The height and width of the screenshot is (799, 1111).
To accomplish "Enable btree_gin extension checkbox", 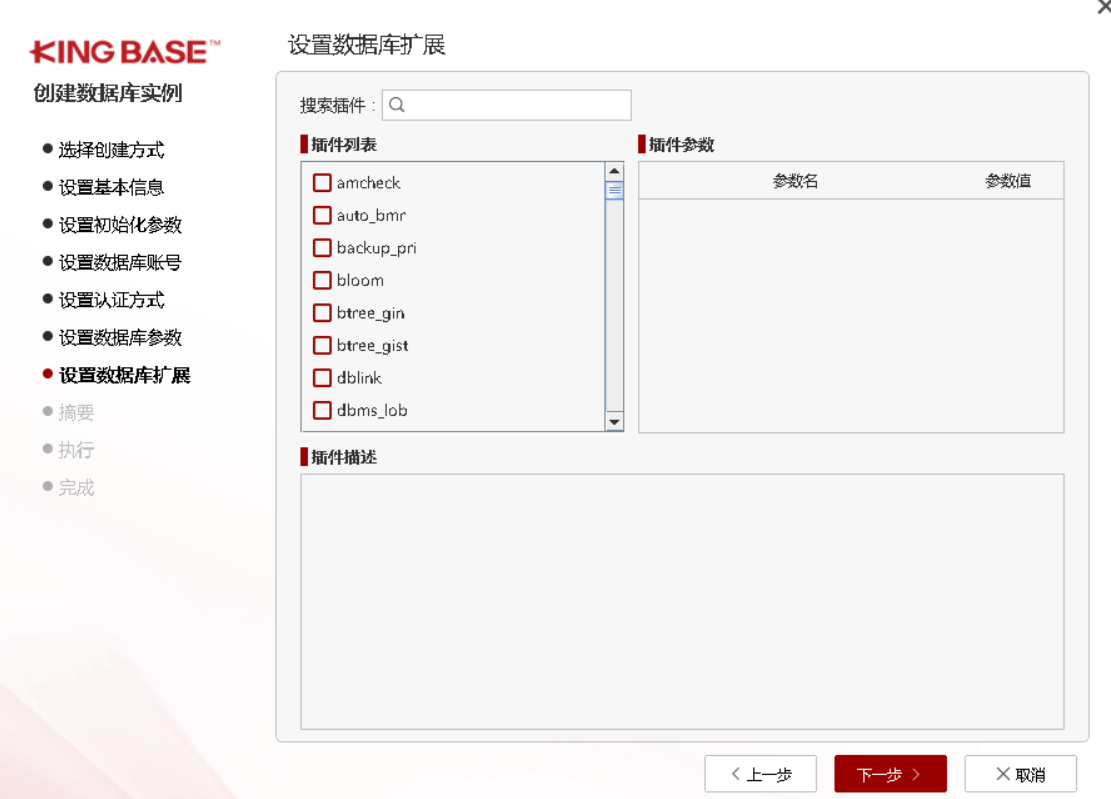I will point(322,313).
